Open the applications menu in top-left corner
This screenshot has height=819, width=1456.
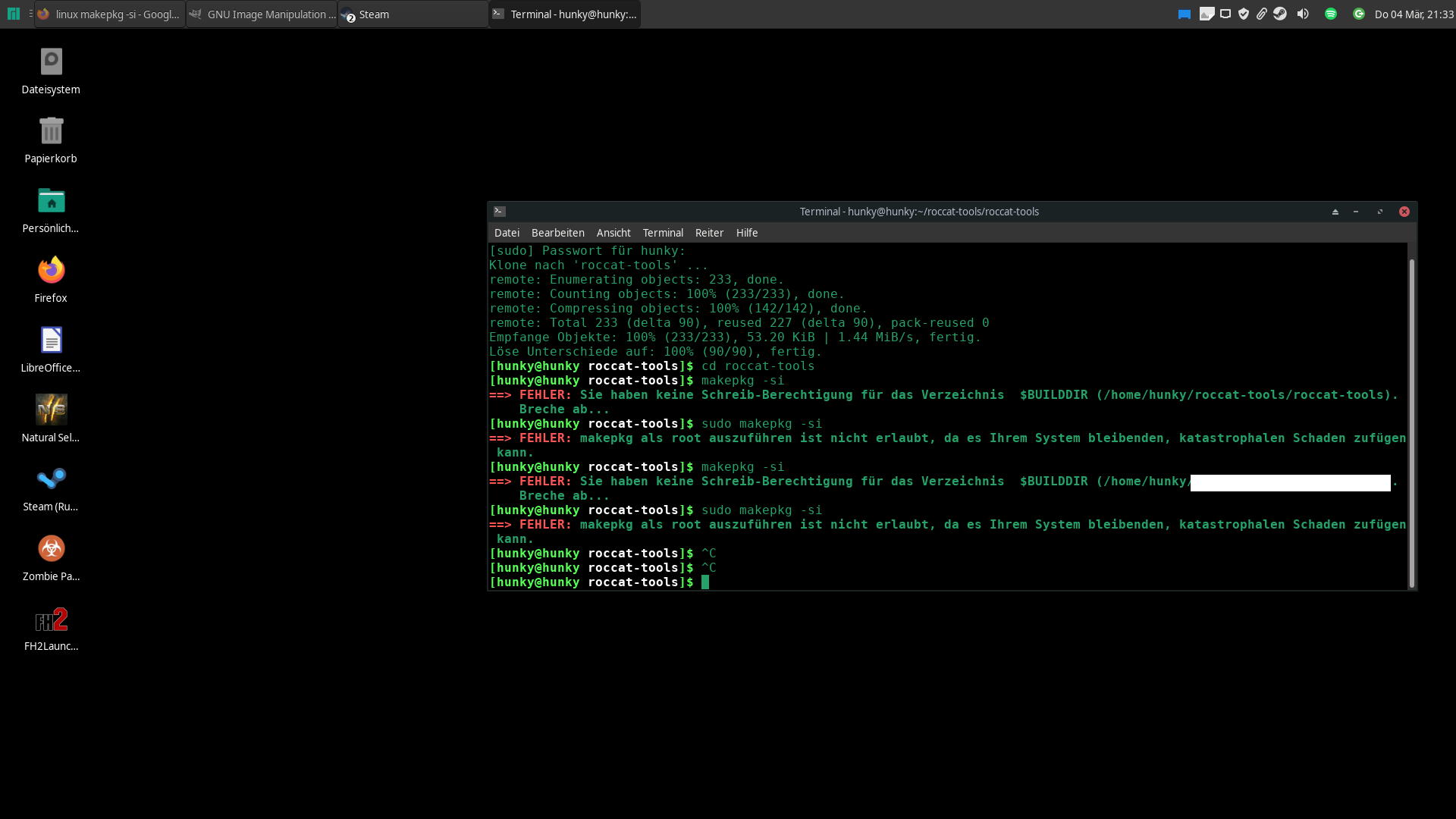point(13,14)
